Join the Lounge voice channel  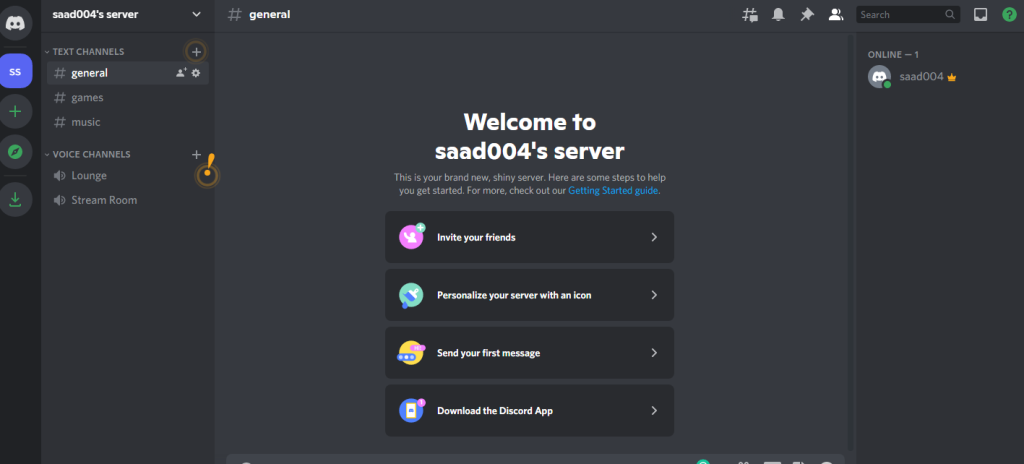coord(128,176)
